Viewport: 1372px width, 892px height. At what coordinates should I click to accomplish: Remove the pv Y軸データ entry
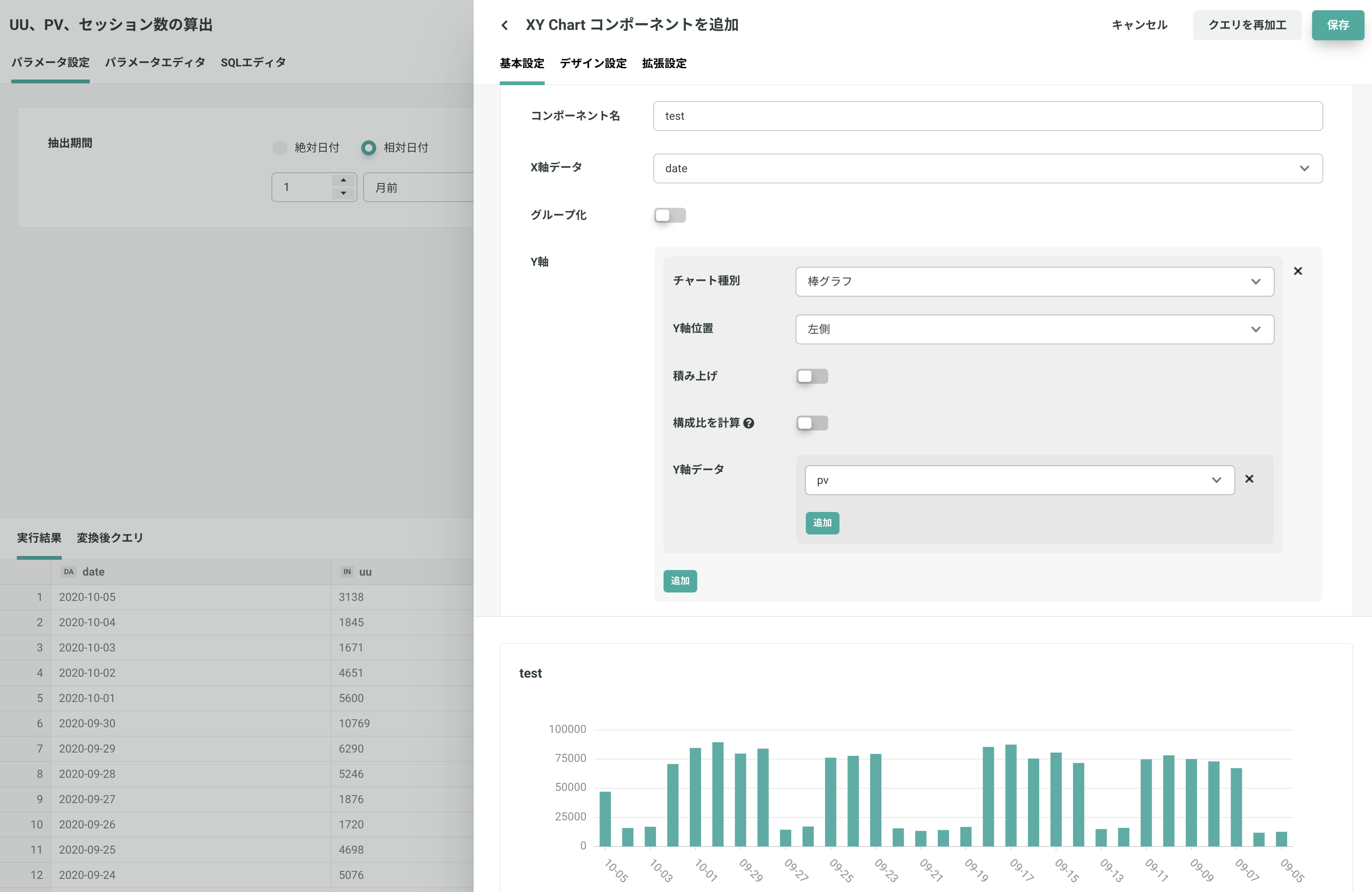1249,479
